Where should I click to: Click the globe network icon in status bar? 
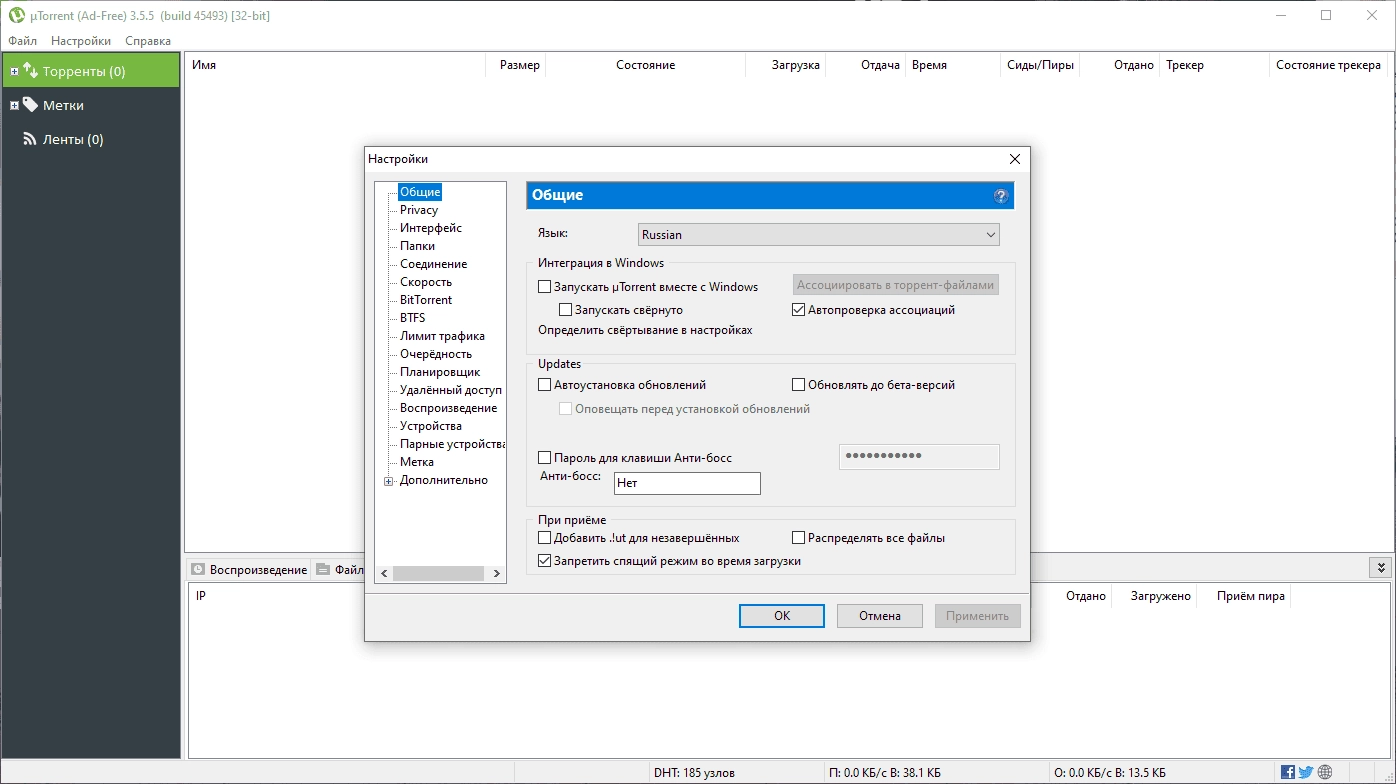1325,772
